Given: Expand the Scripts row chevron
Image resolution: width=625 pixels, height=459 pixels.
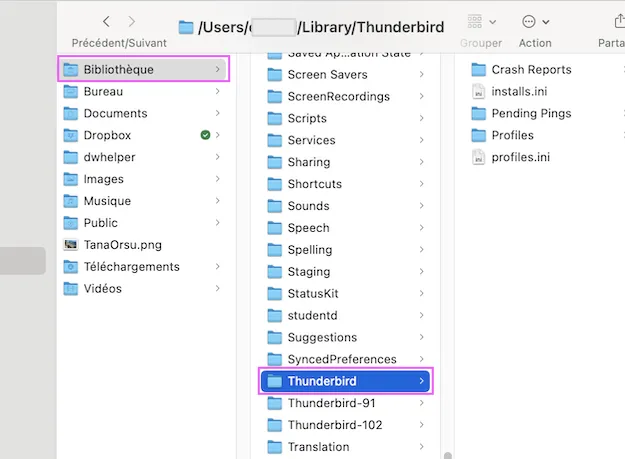Looking at the screenshot, I should point(421,118).
